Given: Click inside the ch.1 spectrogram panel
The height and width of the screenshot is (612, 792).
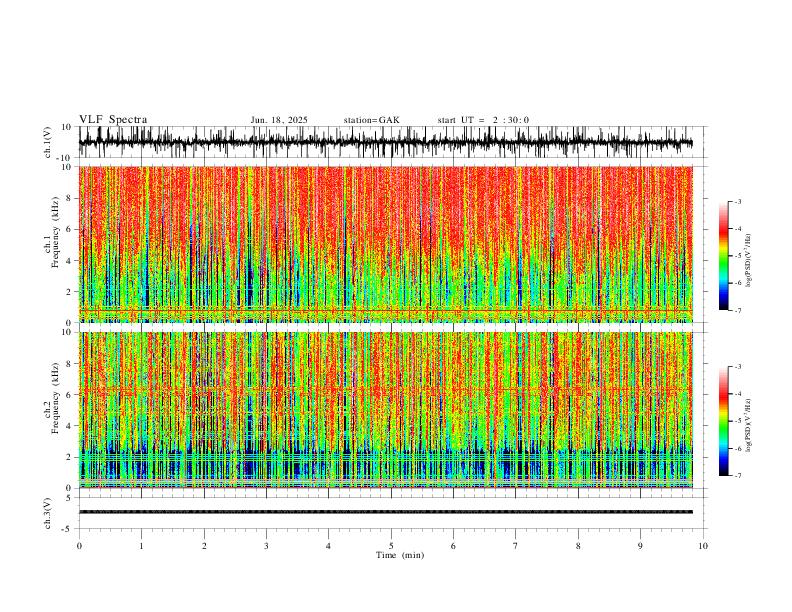Looking at the screenshot, I should point(385,244).
